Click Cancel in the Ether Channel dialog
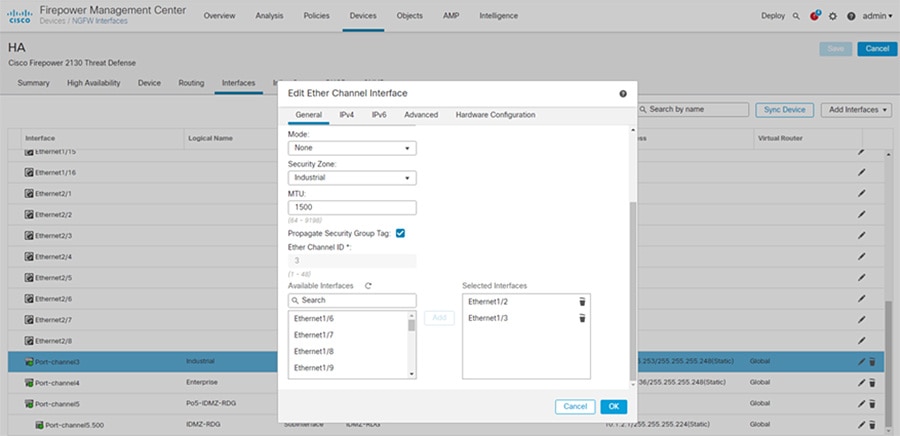 click(575, 407)
